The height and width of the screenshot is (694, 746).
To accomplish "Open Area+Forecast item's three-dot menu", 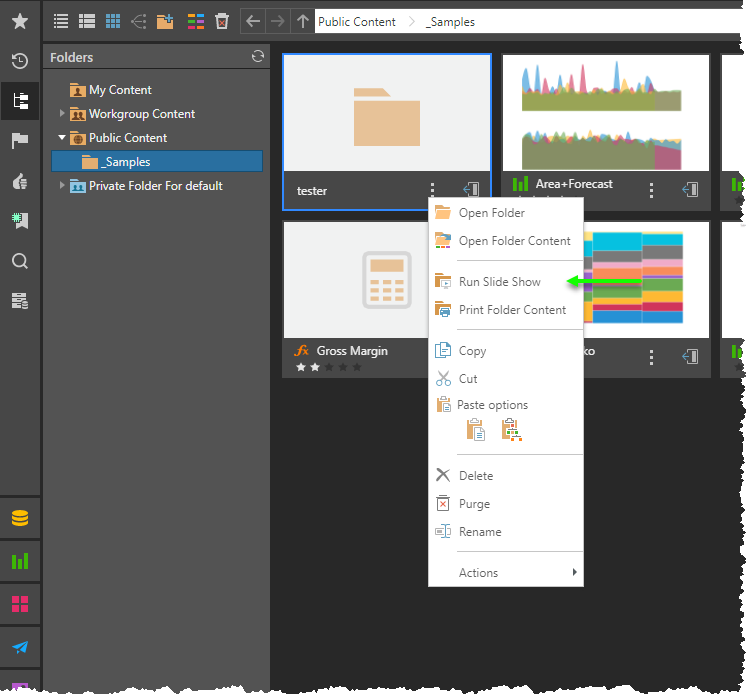I will (651, 189).
